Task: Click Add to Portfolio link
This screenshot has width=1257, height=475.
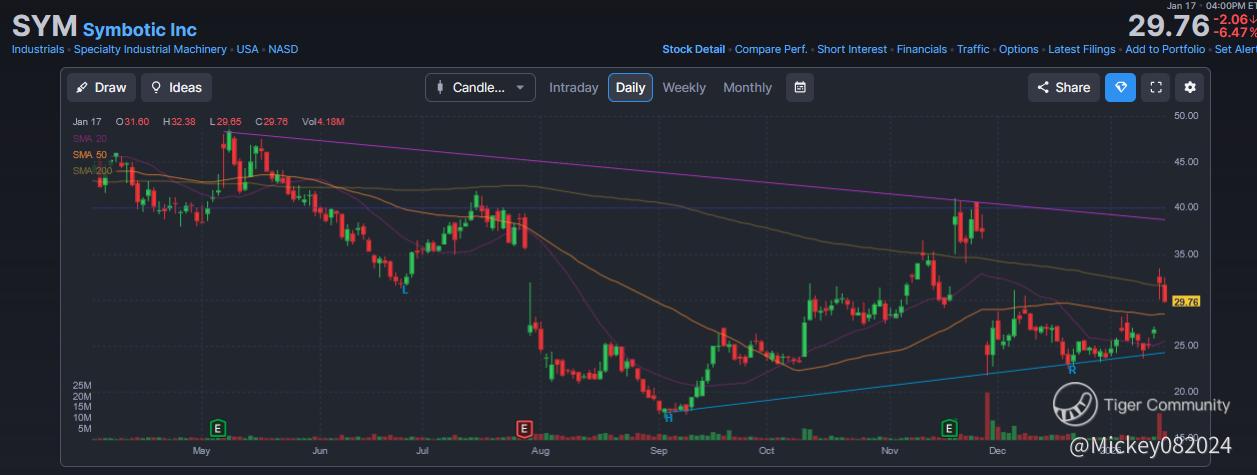Action: [x=1165, y=49]
